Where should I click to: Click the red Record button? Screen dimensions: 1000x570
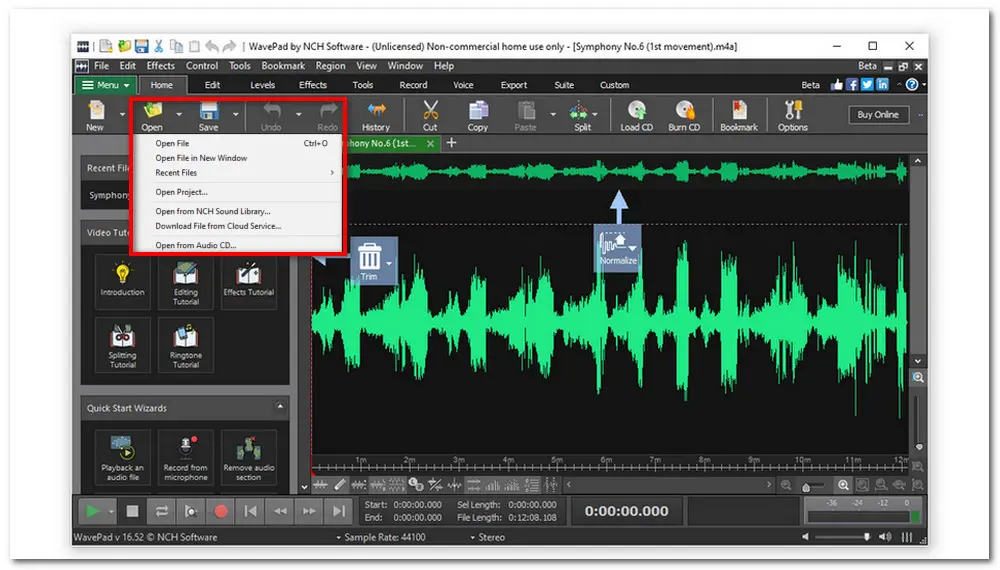[x=221, y=511]
